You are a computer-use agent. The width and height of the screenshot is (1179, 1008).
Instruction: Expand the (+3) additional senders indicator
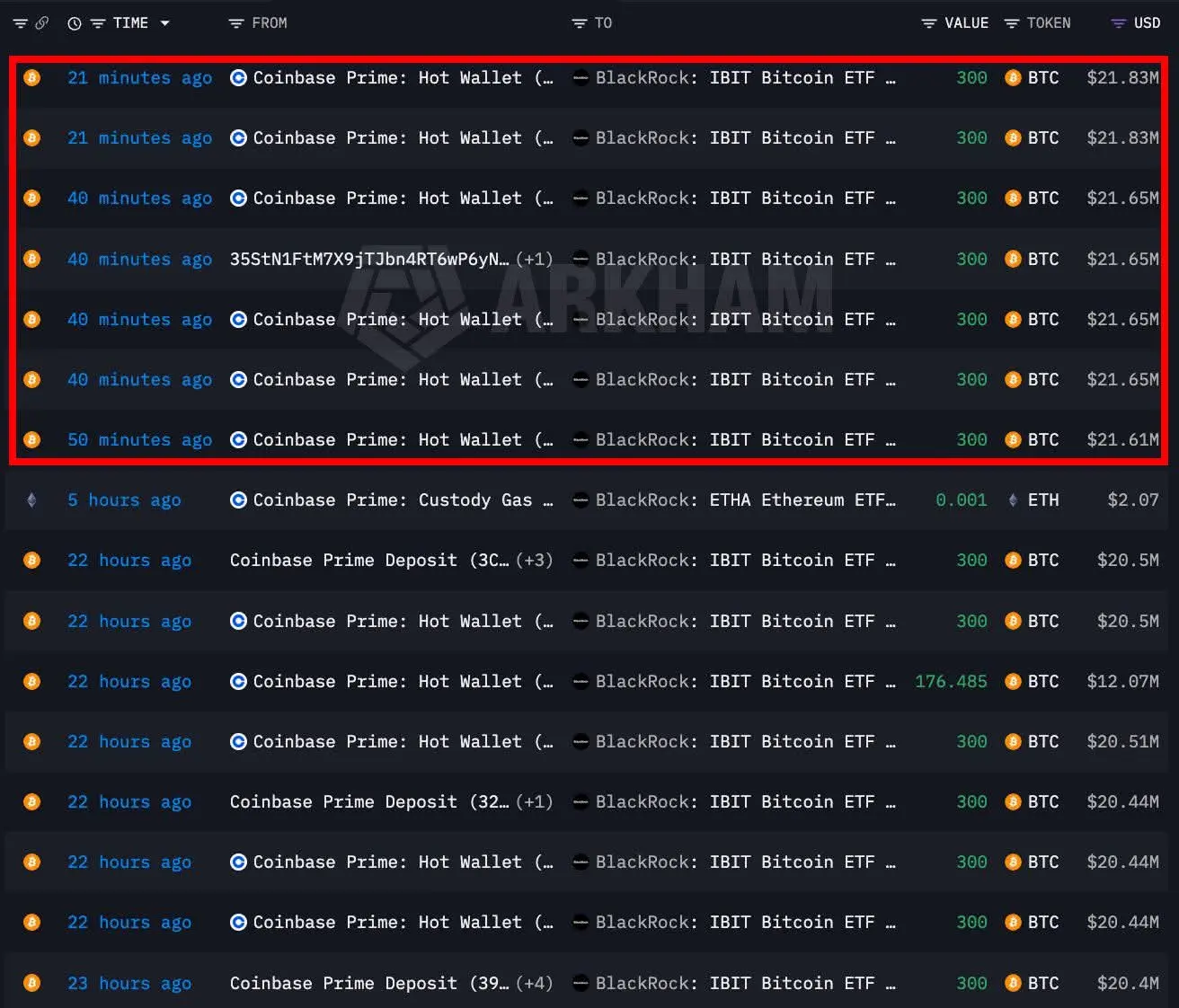point(535,561)
